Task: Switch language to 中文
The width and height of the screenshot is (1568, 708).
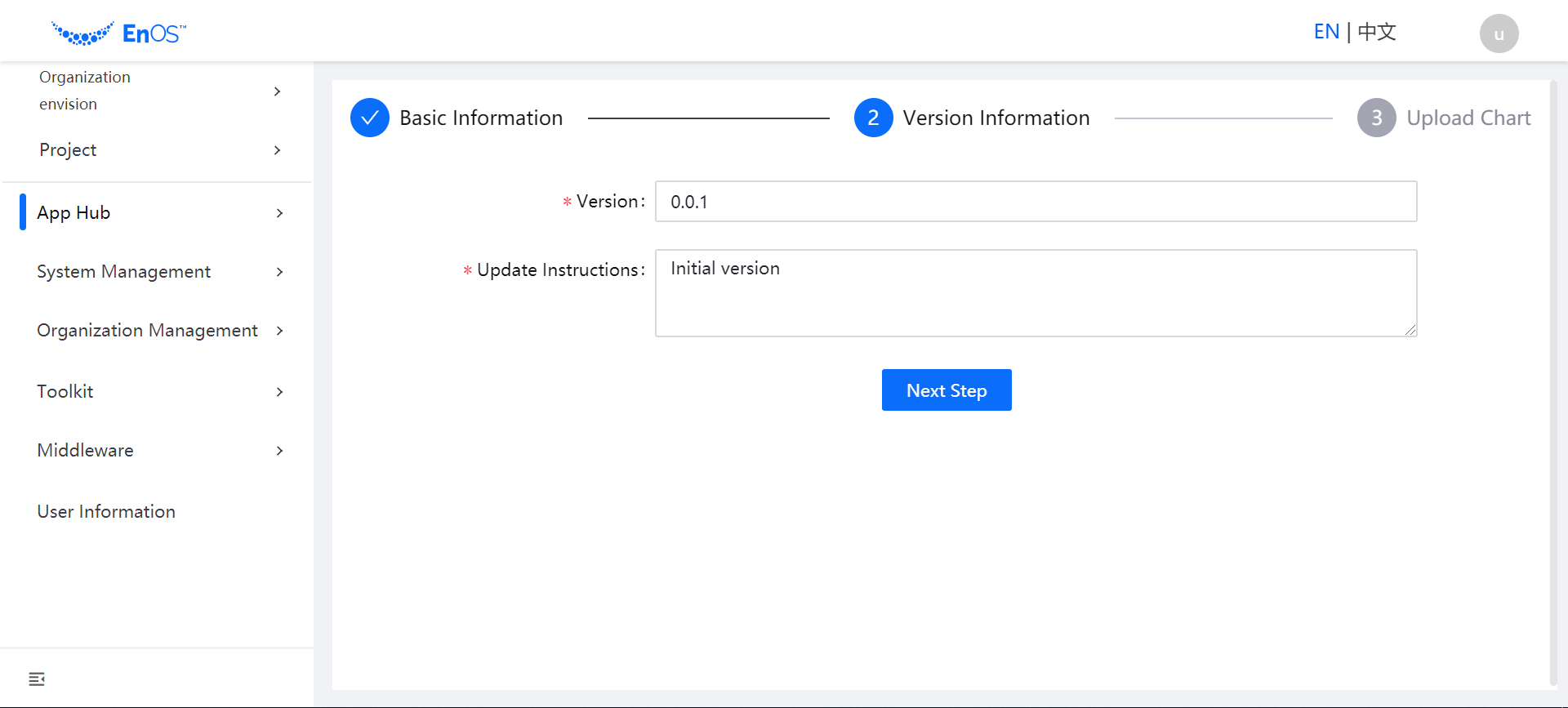Action: click(x=1377, y=32)
